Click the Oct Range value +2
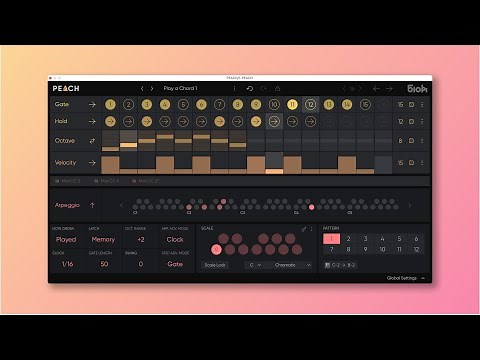Image resolution: width=480 pixels, height=360 pixels. 141,240
